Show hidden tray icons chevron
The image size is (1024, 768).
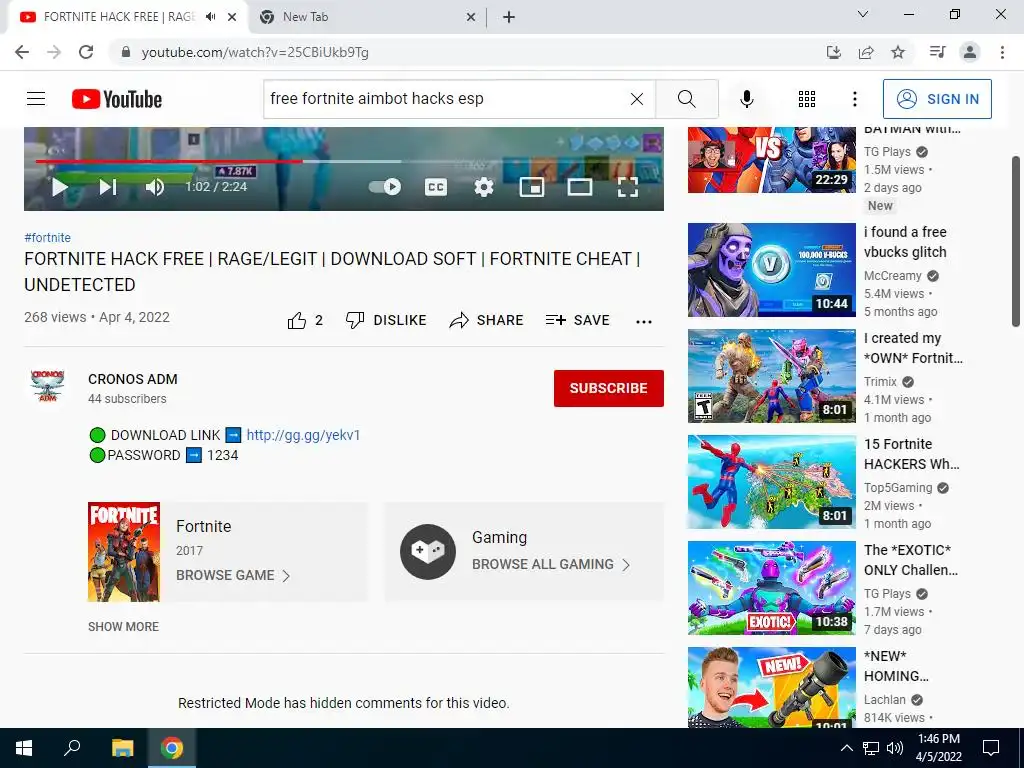(x=846, y=748)
